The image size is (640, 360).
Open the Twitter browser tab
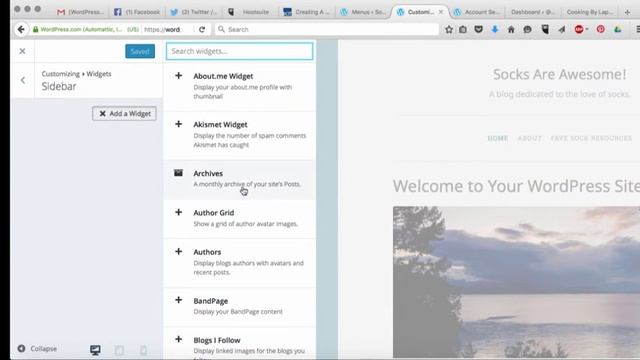click(193, 12)
